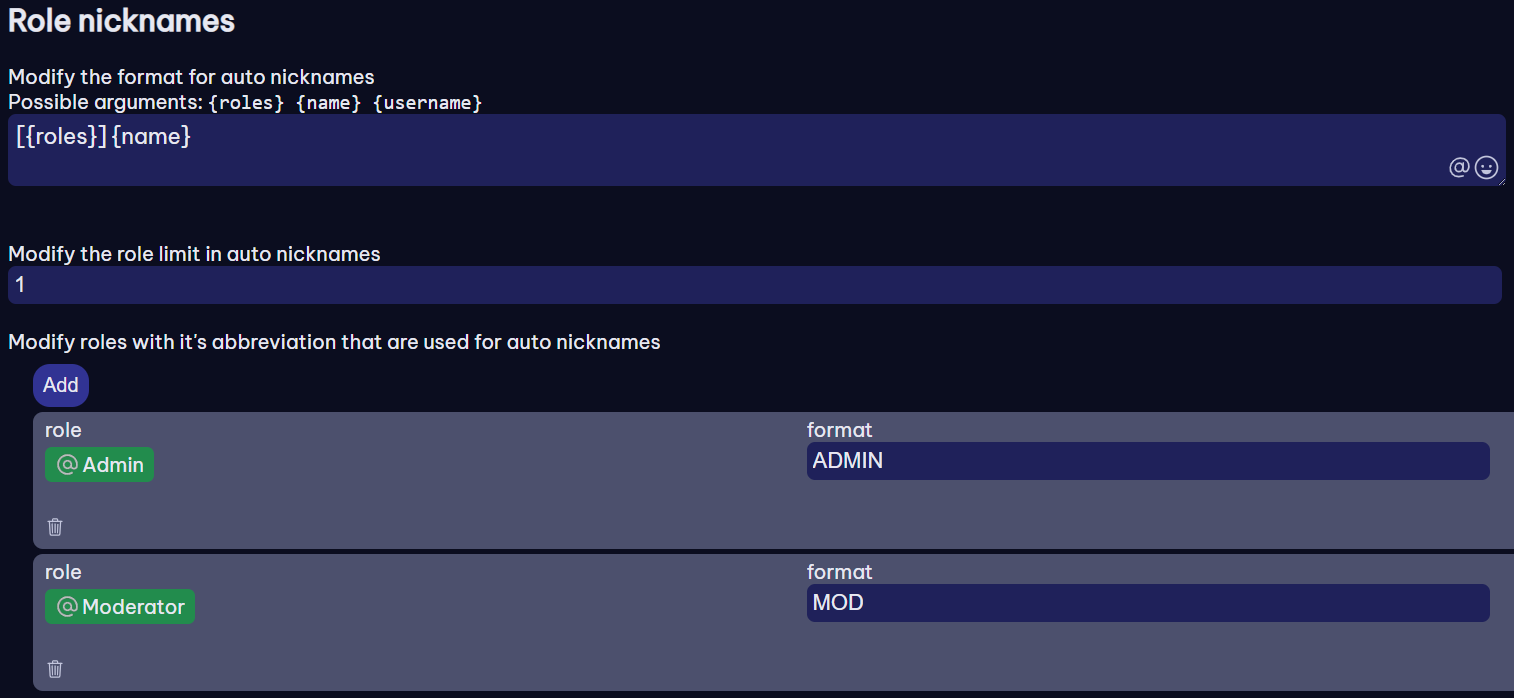The height and width of the screenshot is (698, 1514).
Task: Open the emoji picker for the nickname format
Action: click(x=1486, y=167)
